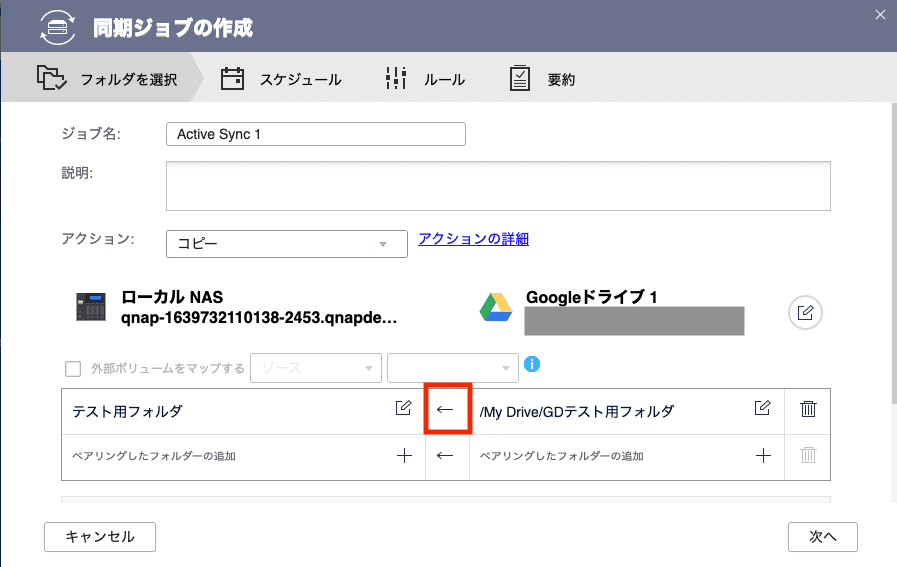Screen dimensions: 897x567
Task: Toggle sync direction arrow for テスト用フォルダ row
Action: (445, 410)
